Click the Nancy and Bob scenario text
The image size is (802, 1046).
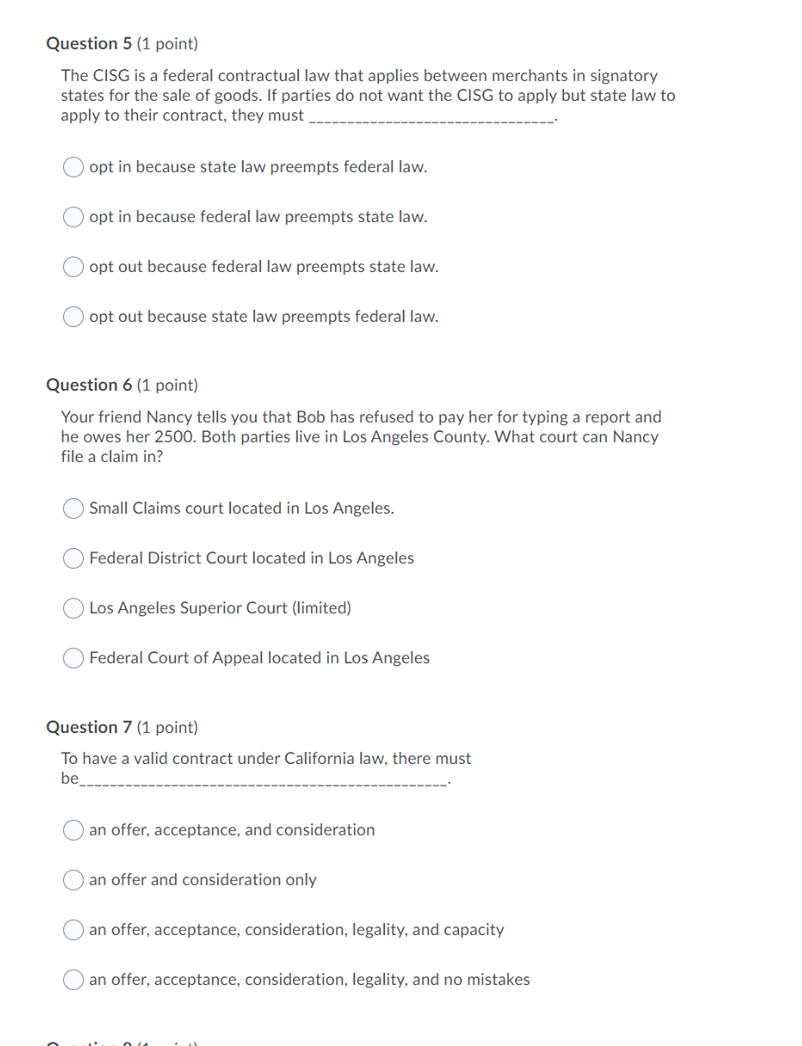click(x=360, y=436)
